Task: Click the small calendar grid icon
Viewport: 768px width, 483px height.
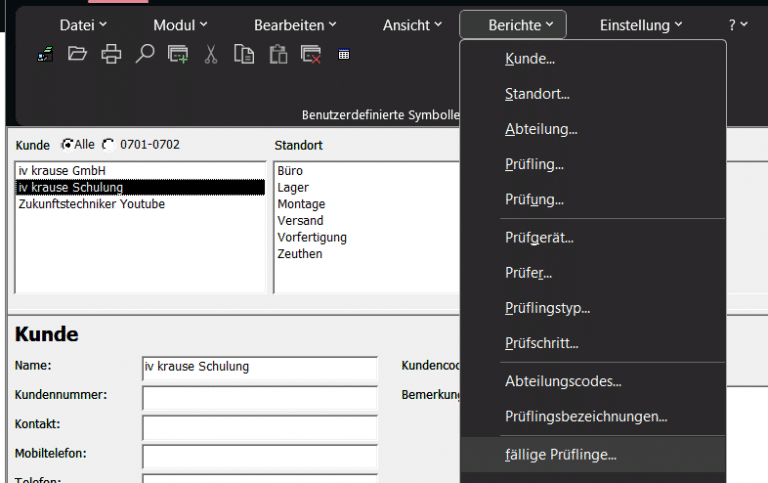Action: (344, 54)
